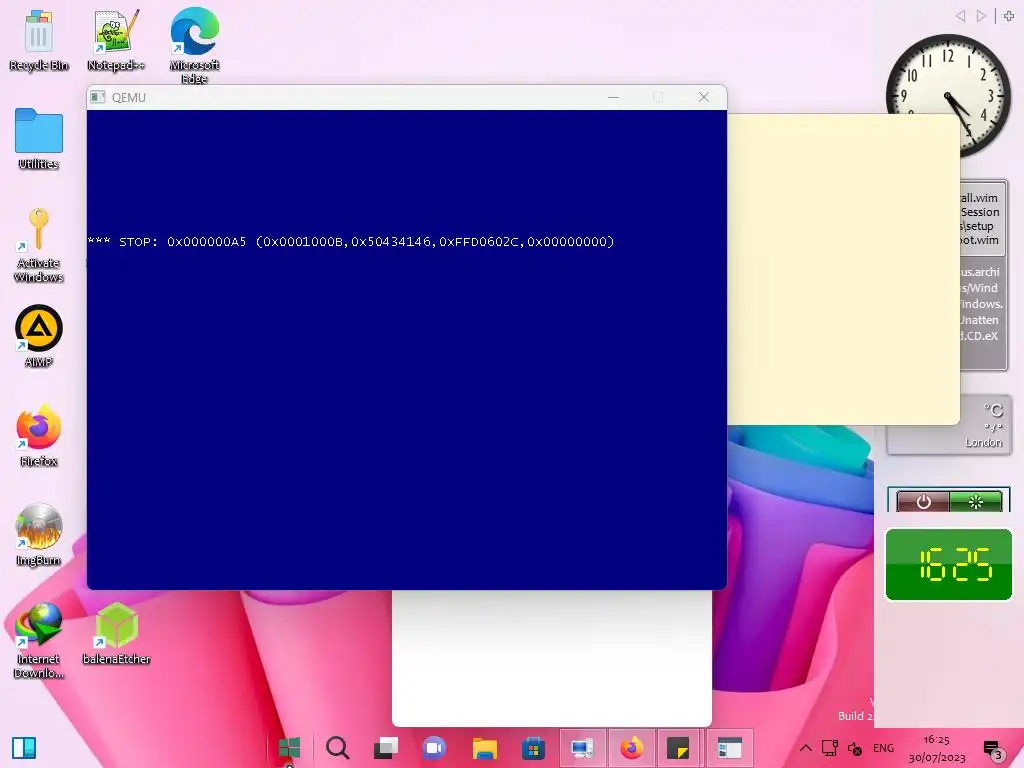Viewport: 1024px width, 768px height.
Task: Click the green digital clock gadget
Action: (948, 564)
